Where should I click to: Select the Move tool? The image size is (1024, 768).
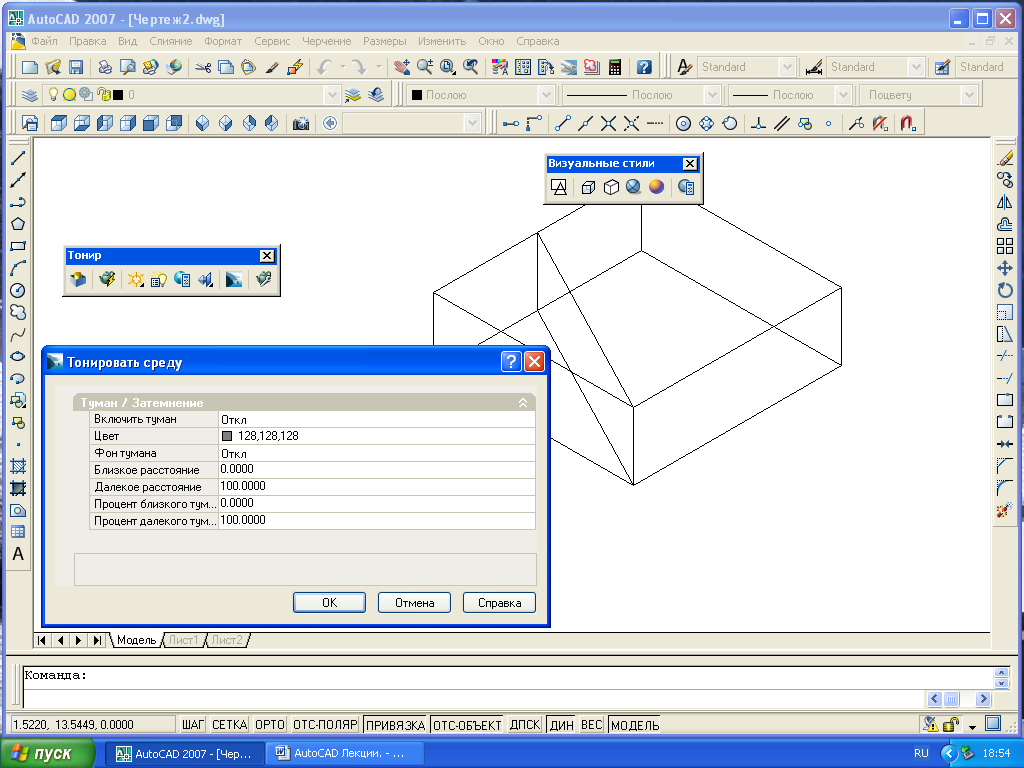click(1005, 268)
